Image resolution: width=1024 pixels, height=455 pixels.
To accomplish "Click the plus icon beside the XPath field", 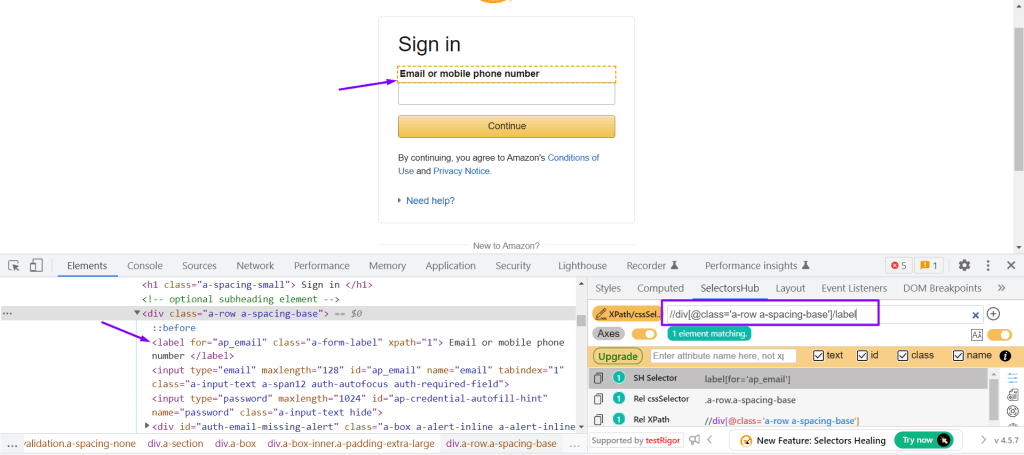I will point(993,314).
